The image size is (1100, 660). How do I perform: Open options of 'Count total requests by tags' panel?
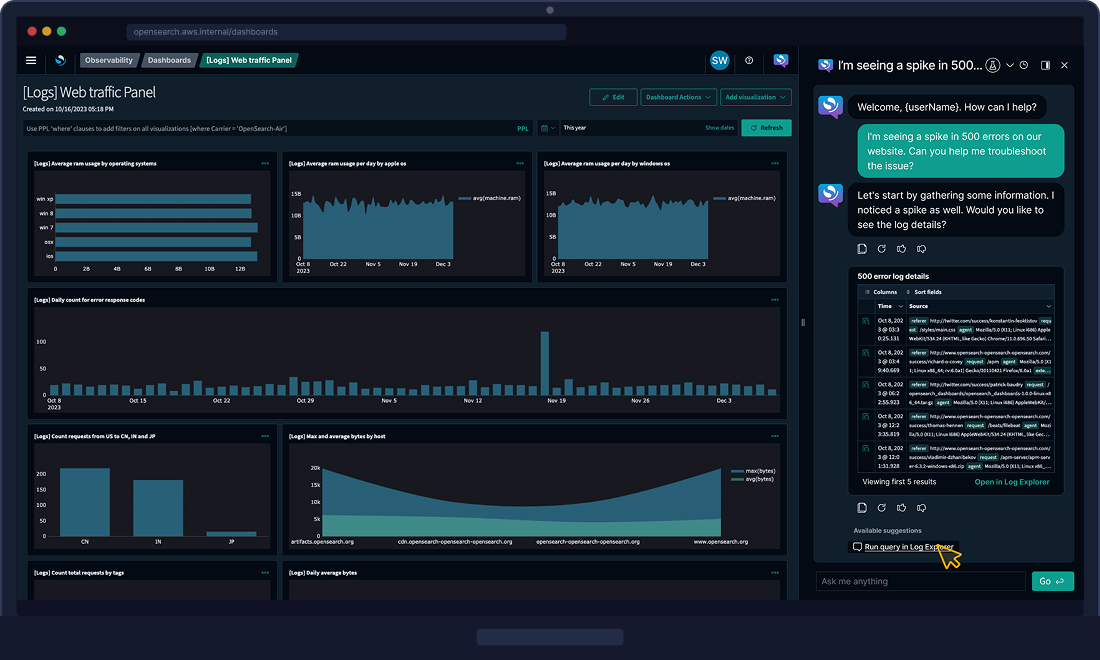pyautogui.click(x=265, y=572)
